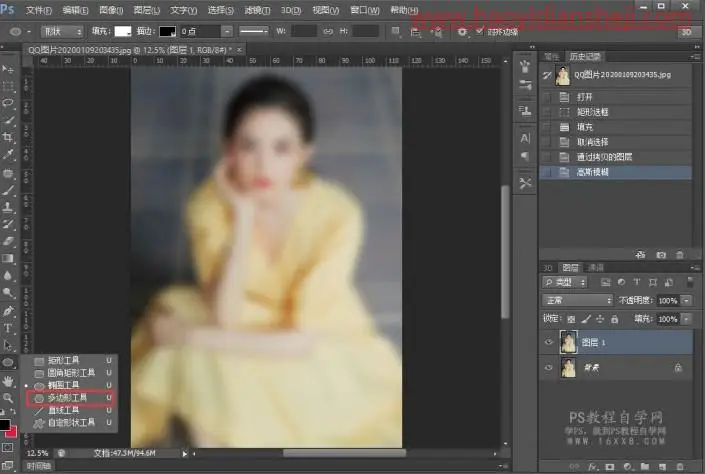Create new snapshot with camera icon

coord(660,255)
